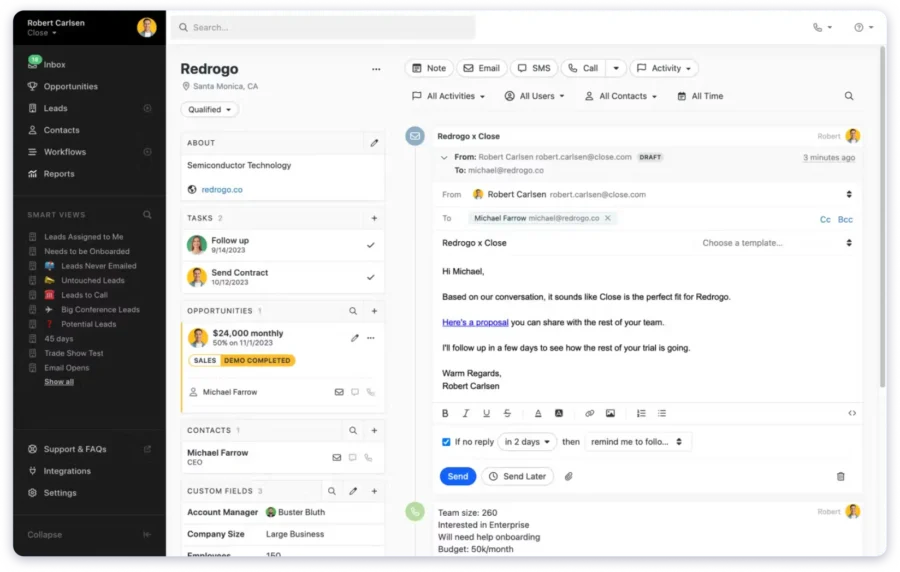
Task: Search the activity feed
Action: tap(849, 96)
